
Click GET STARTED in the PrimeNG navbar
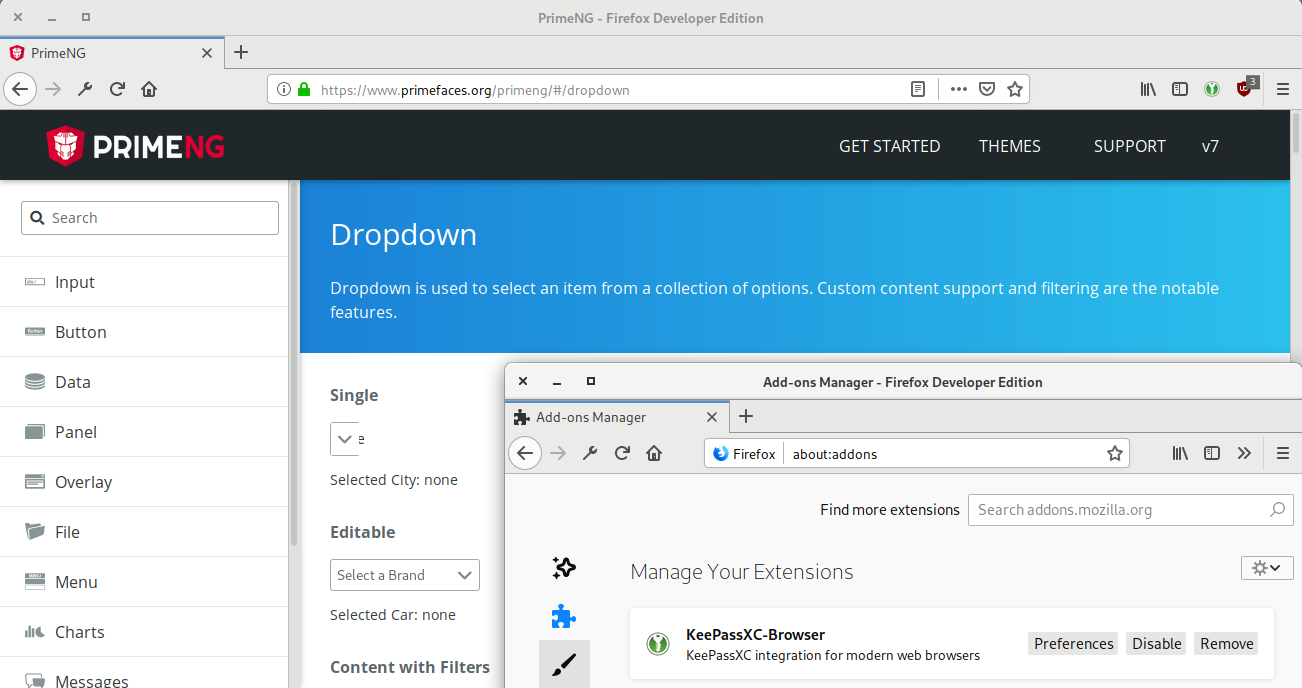889,146
